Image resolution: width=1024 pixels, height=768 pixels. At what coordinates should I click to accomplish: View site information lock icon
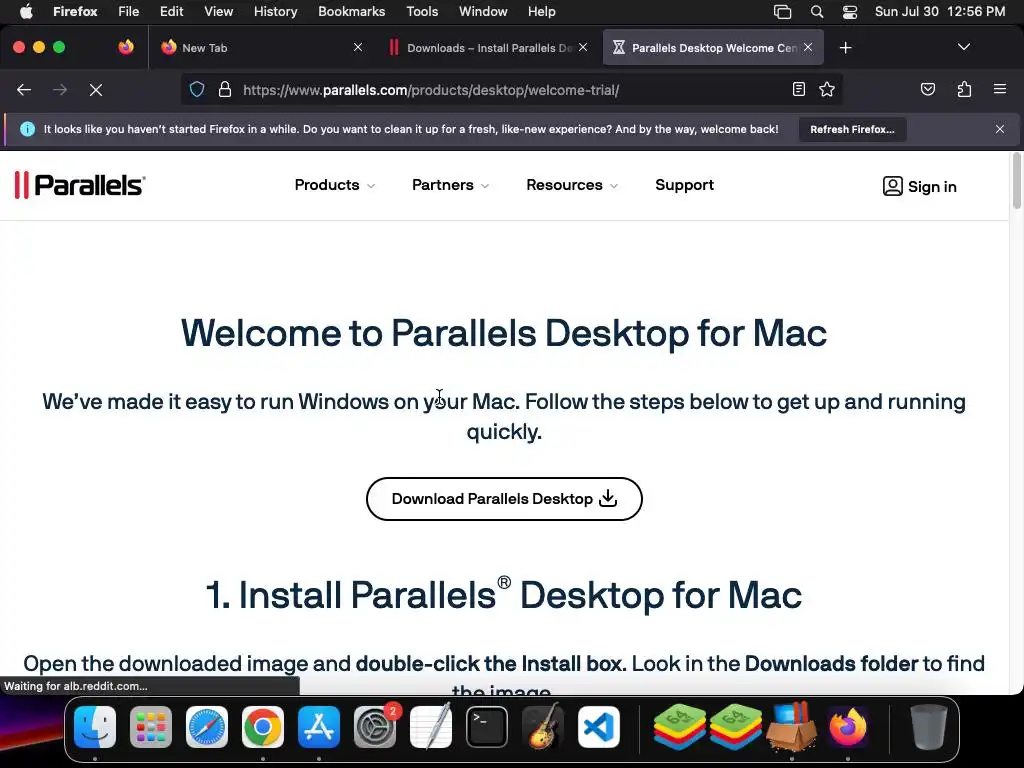(x=225, y=89)
